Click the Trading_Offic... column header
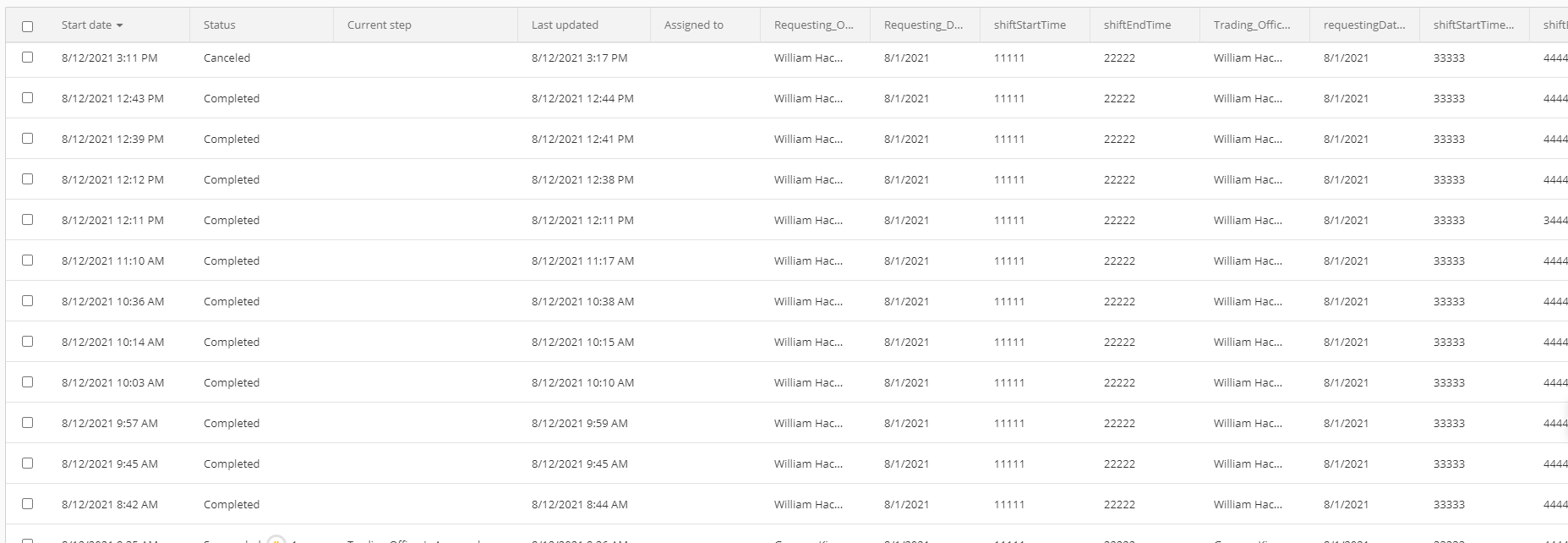This screenshot has width=1568, height=543. [1252, 25]
